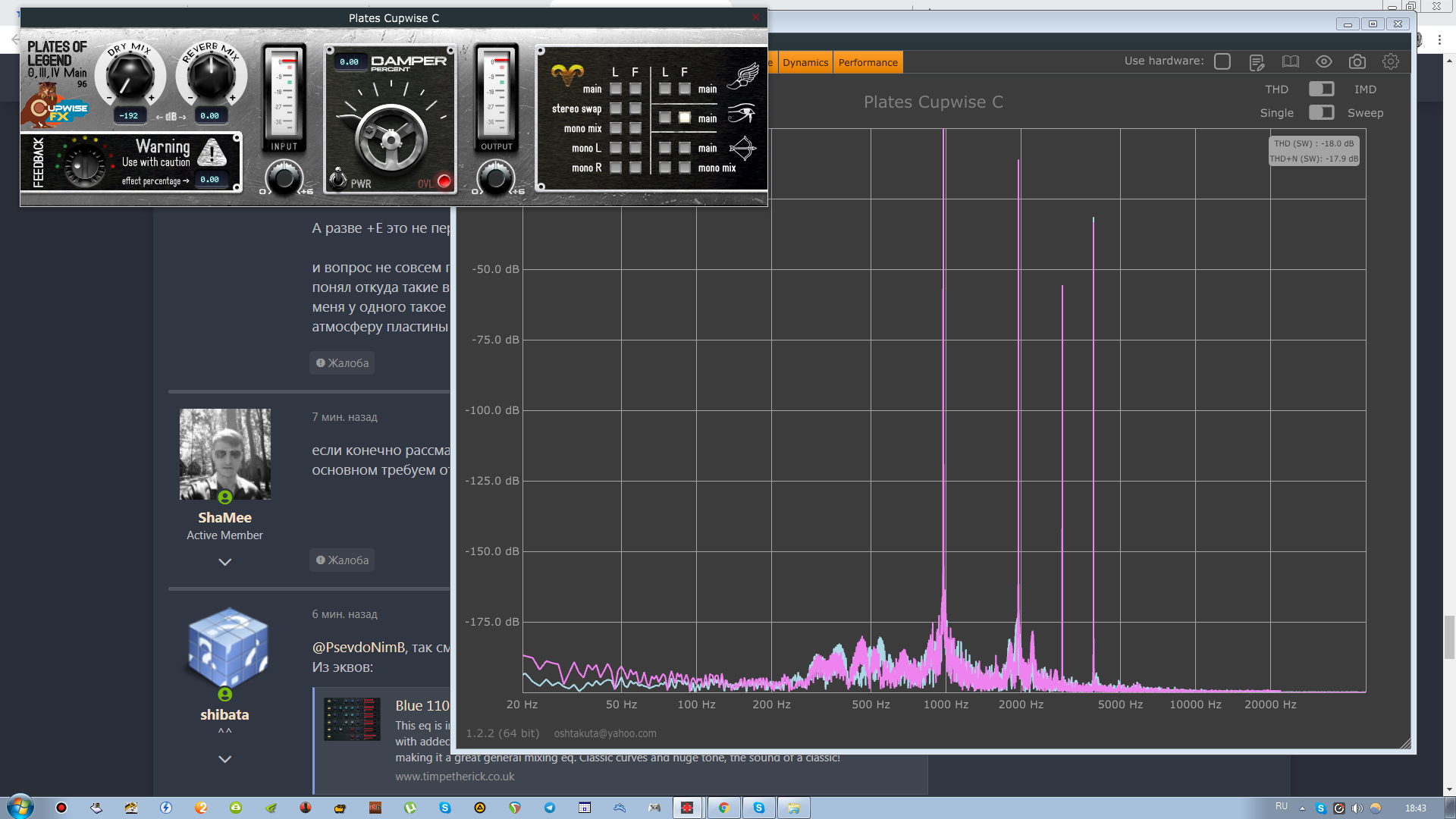This screenshot has width=1456, height=819.
Task: Toggle the eye visibility icon
Action: 1323,62
